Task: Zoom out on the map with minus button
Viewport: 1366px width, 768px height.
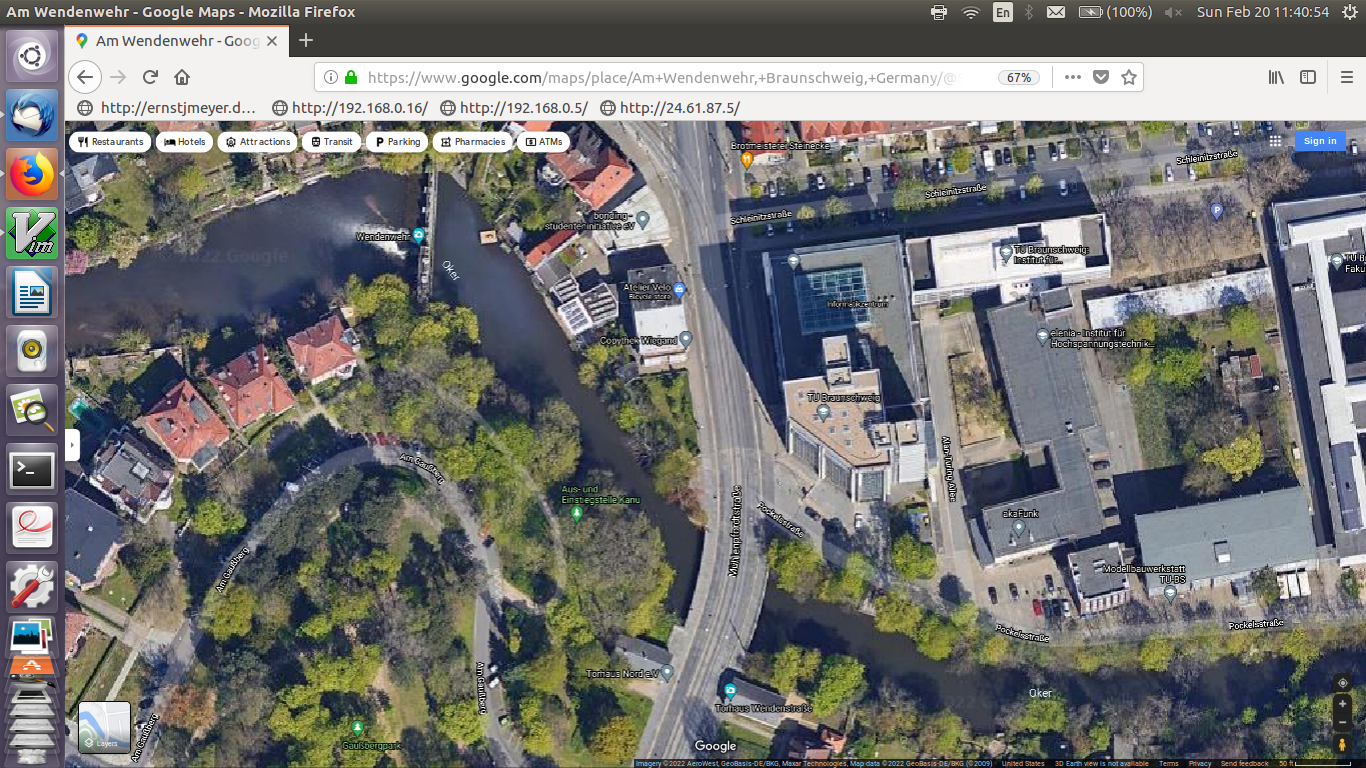Action: pos(1342,722)
